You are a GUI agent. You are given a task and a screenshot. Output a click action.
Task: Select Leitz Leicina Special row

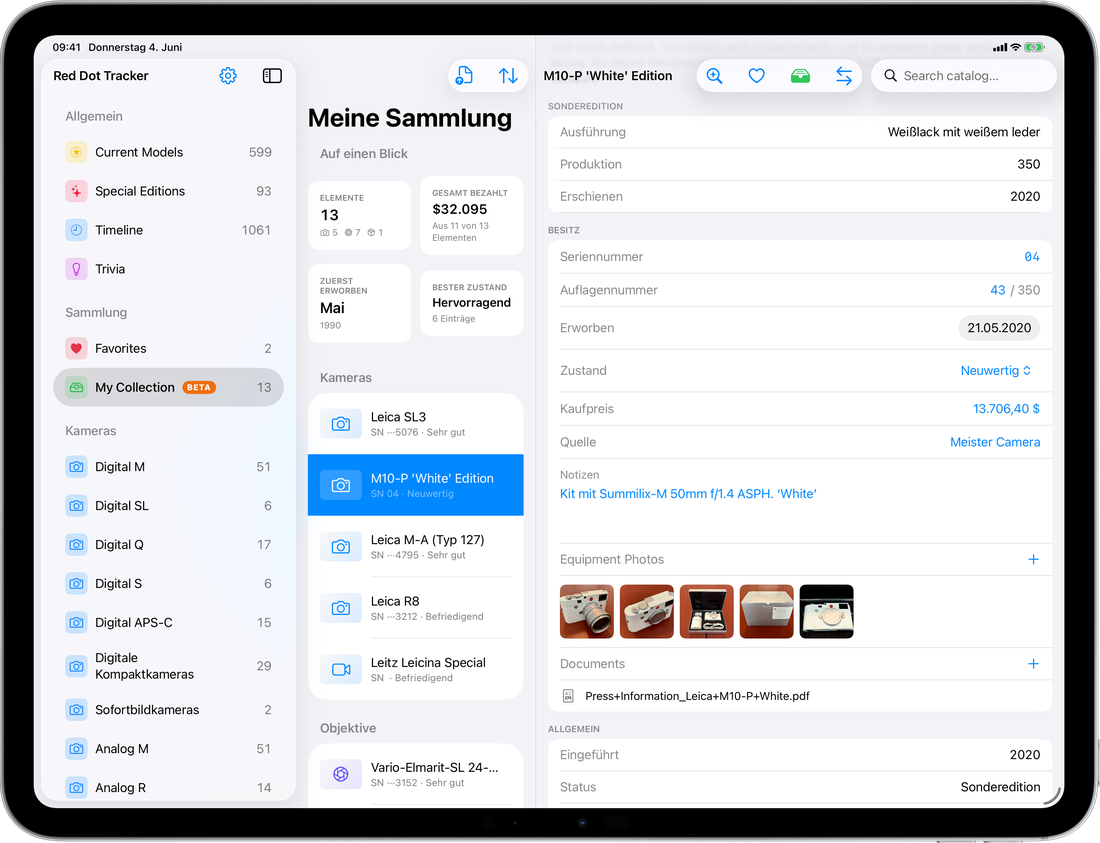(415, 669)
